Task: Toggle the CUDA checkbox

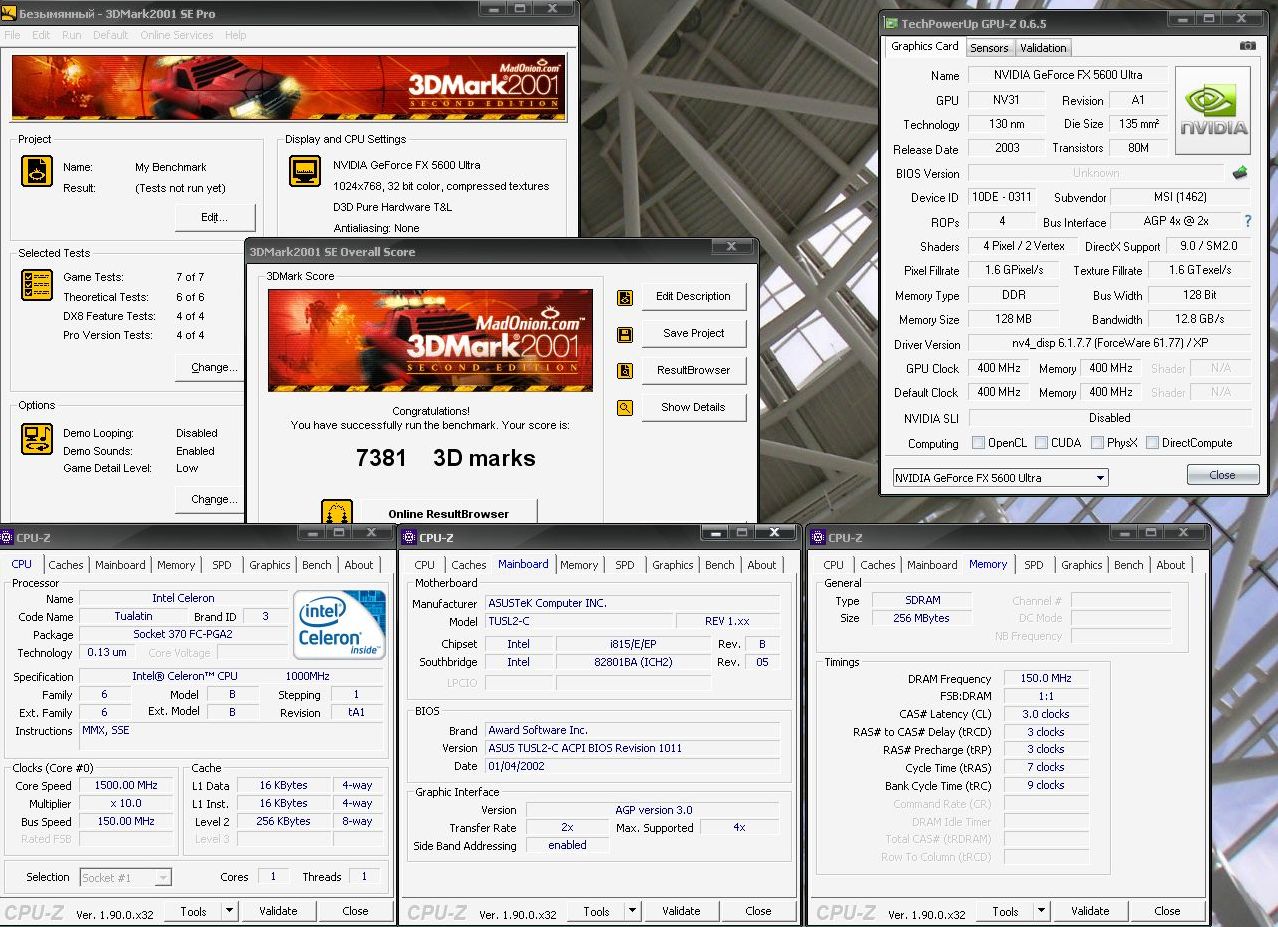Action: pos(1042,443)
